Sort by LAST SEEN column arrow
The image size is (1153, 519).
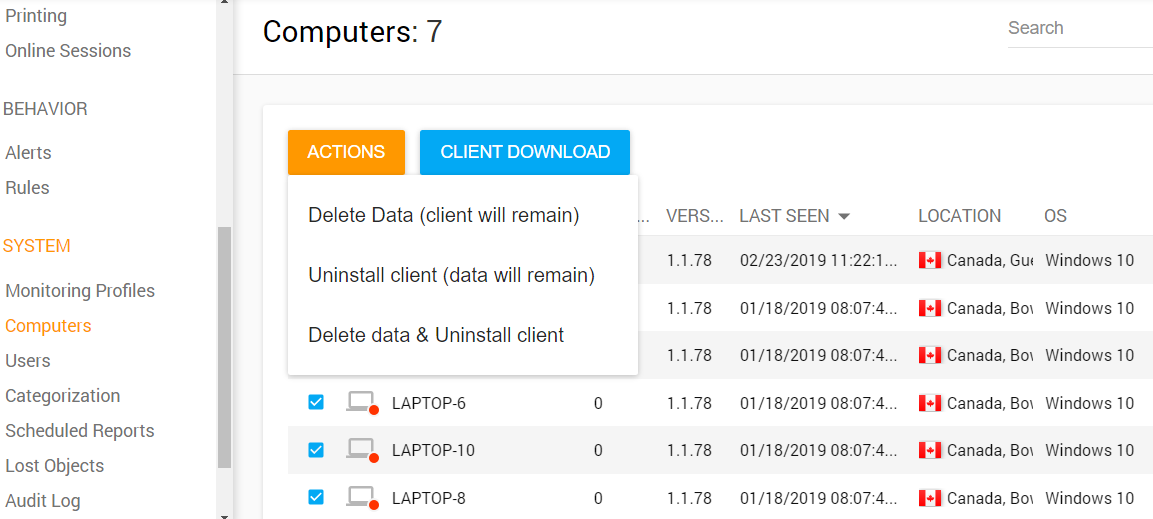pyautogui.click(x=844, y=216)
